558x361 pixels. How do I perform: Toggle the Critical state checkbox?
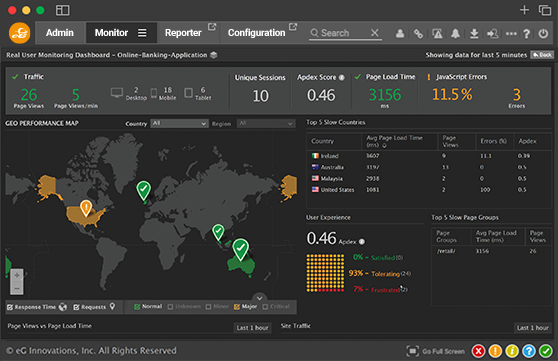coord(265,307)
